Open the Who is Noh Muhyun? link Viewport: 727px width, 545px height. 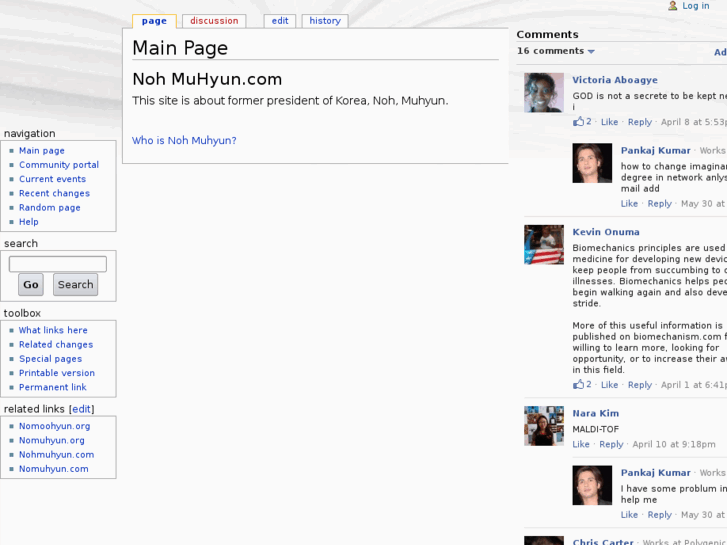coord(184,141)
